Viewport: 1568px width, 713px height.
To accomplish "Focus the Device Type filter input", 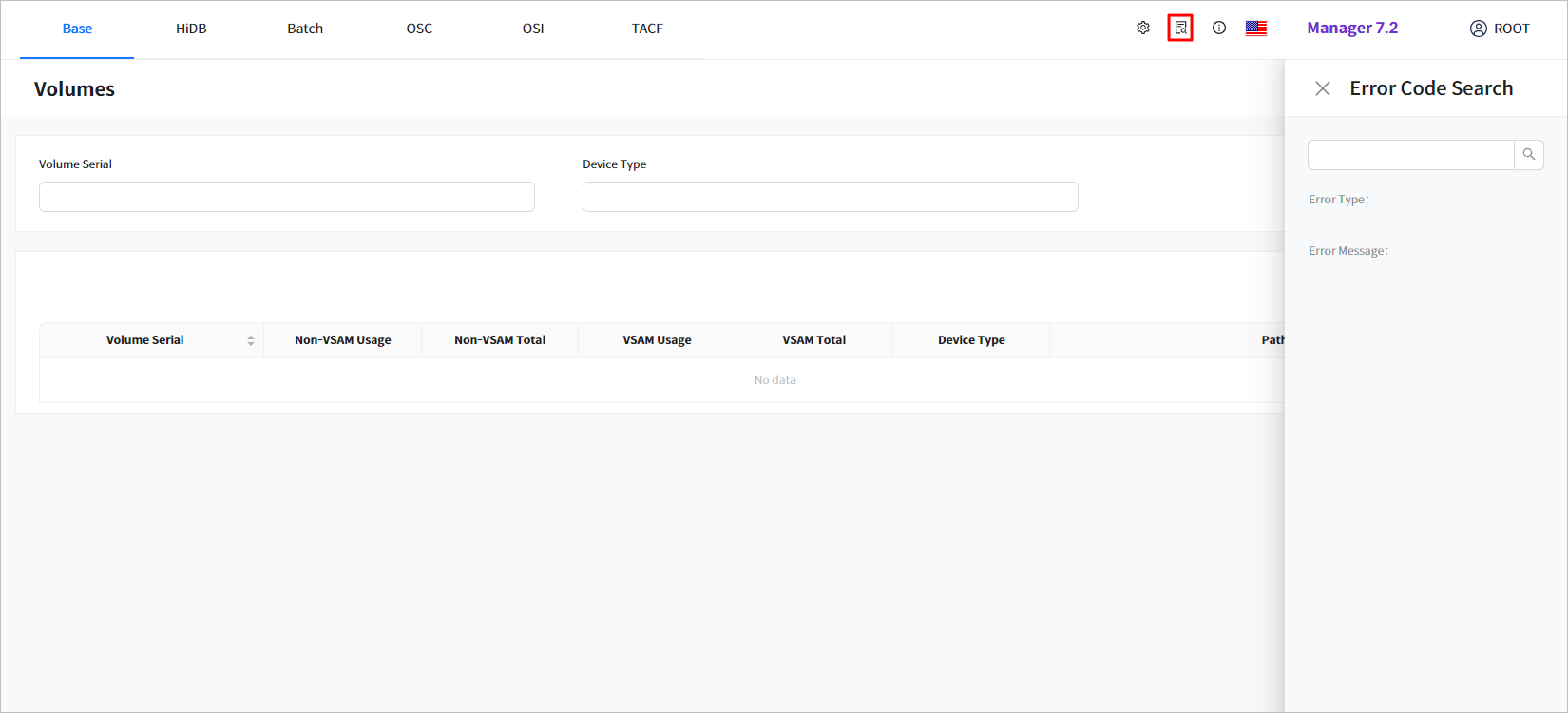I will click(830, 197).
